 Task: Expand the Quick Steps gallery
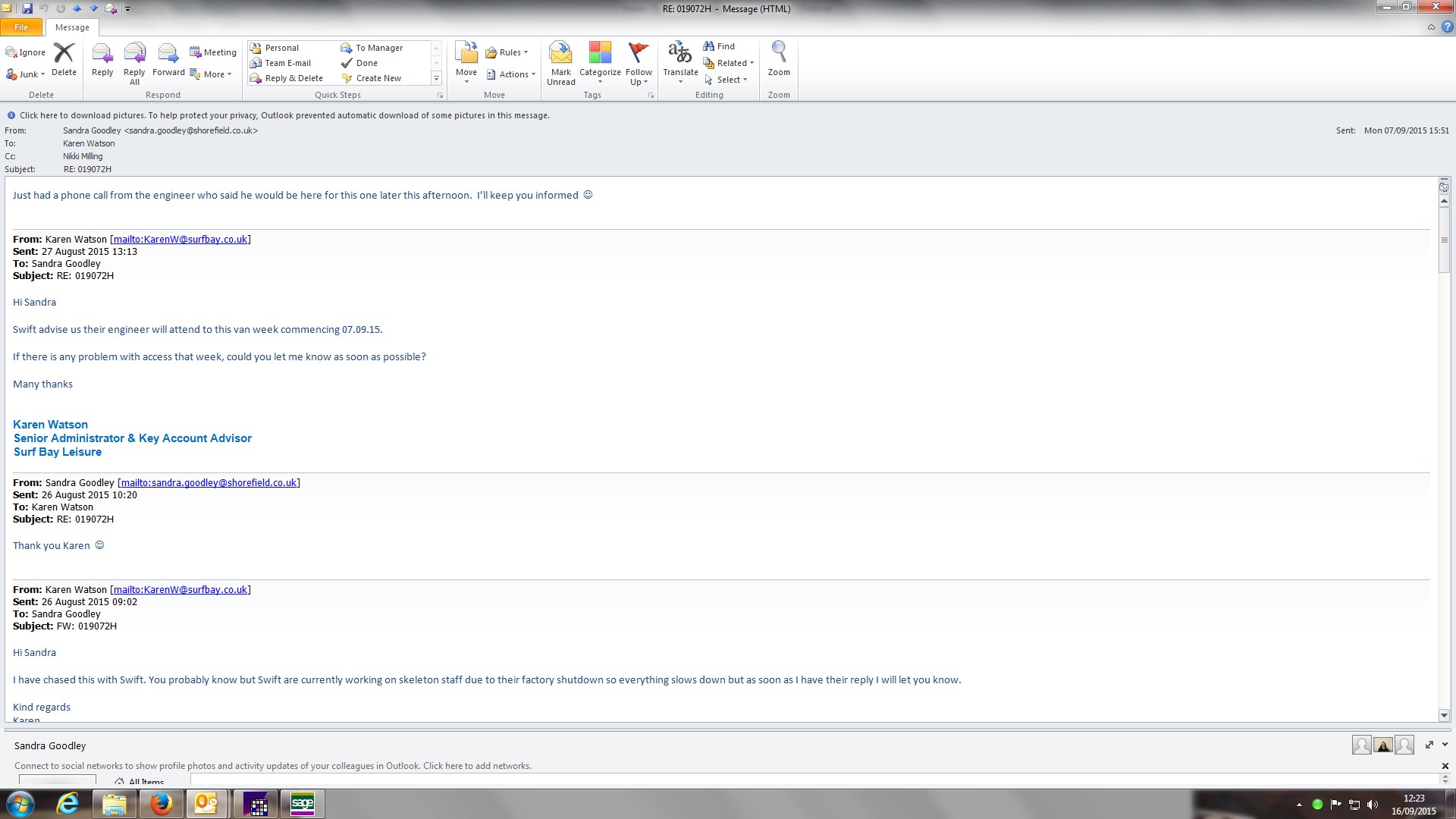(436, 78)
